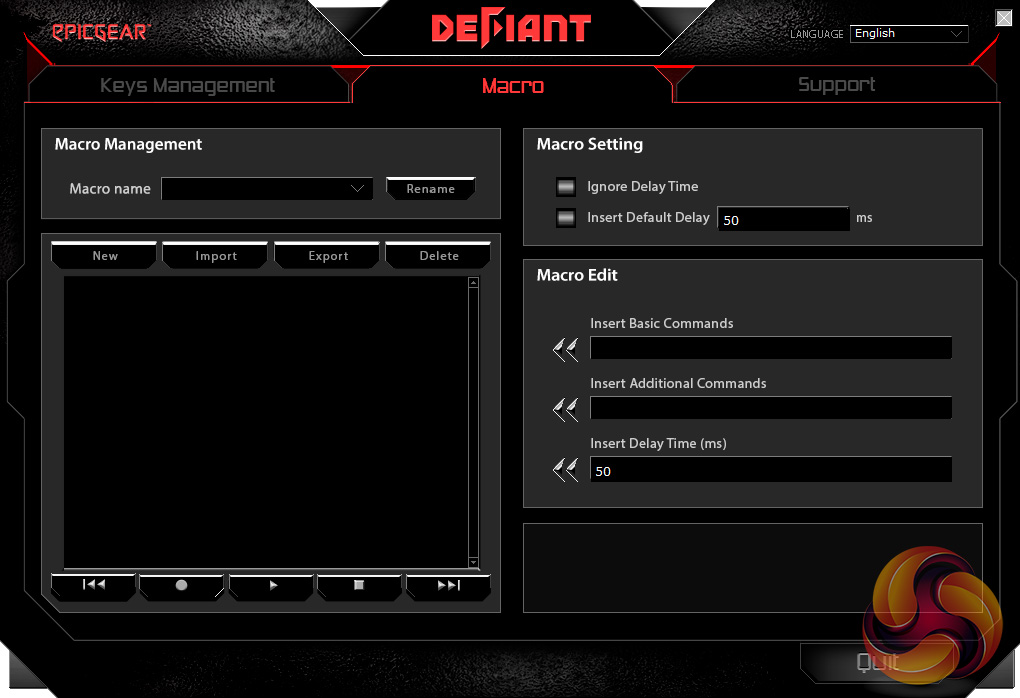
Task: Toggle Insert Default Delay checkbox
Action: pyautogui.click(x=566, y=218)
